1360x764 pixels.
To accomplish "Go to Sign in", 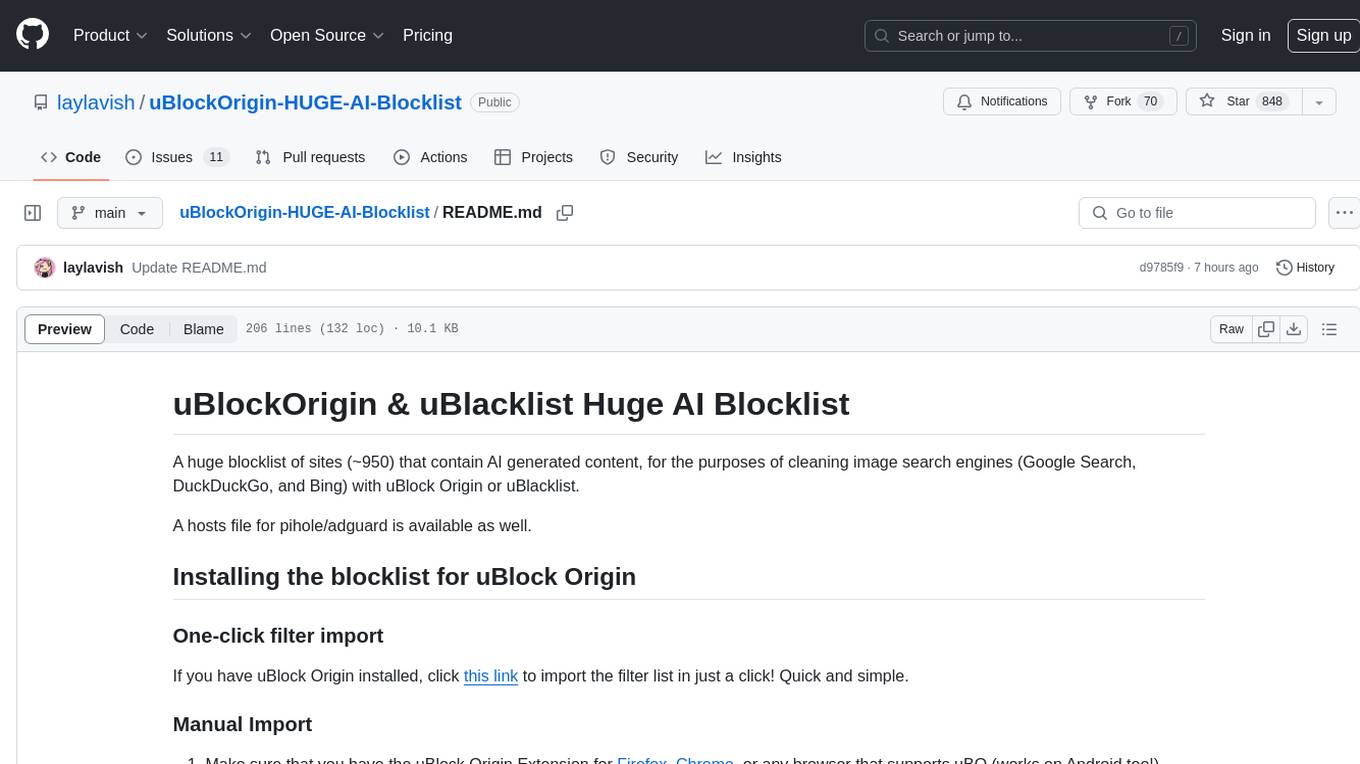I will tap(1245, 35).
